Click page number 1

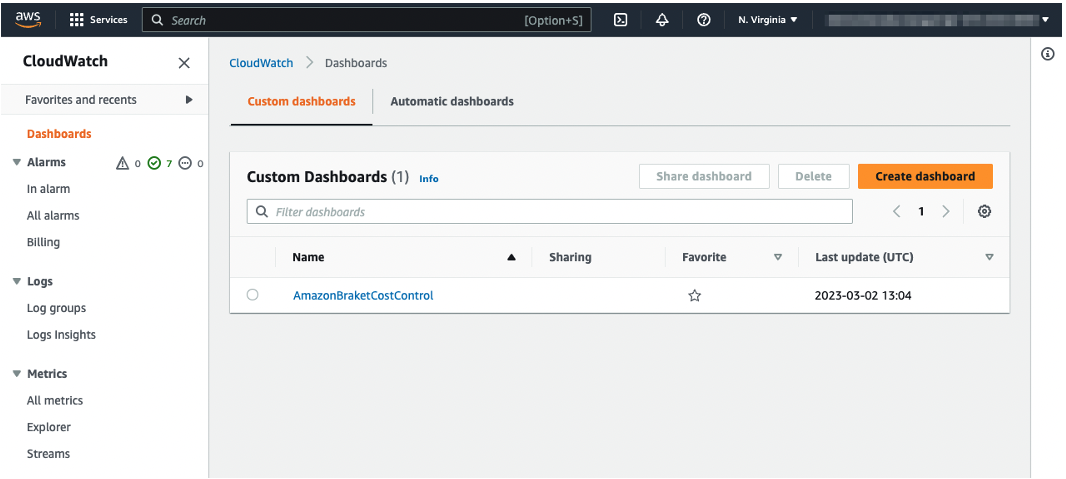[x=921, y=211]
